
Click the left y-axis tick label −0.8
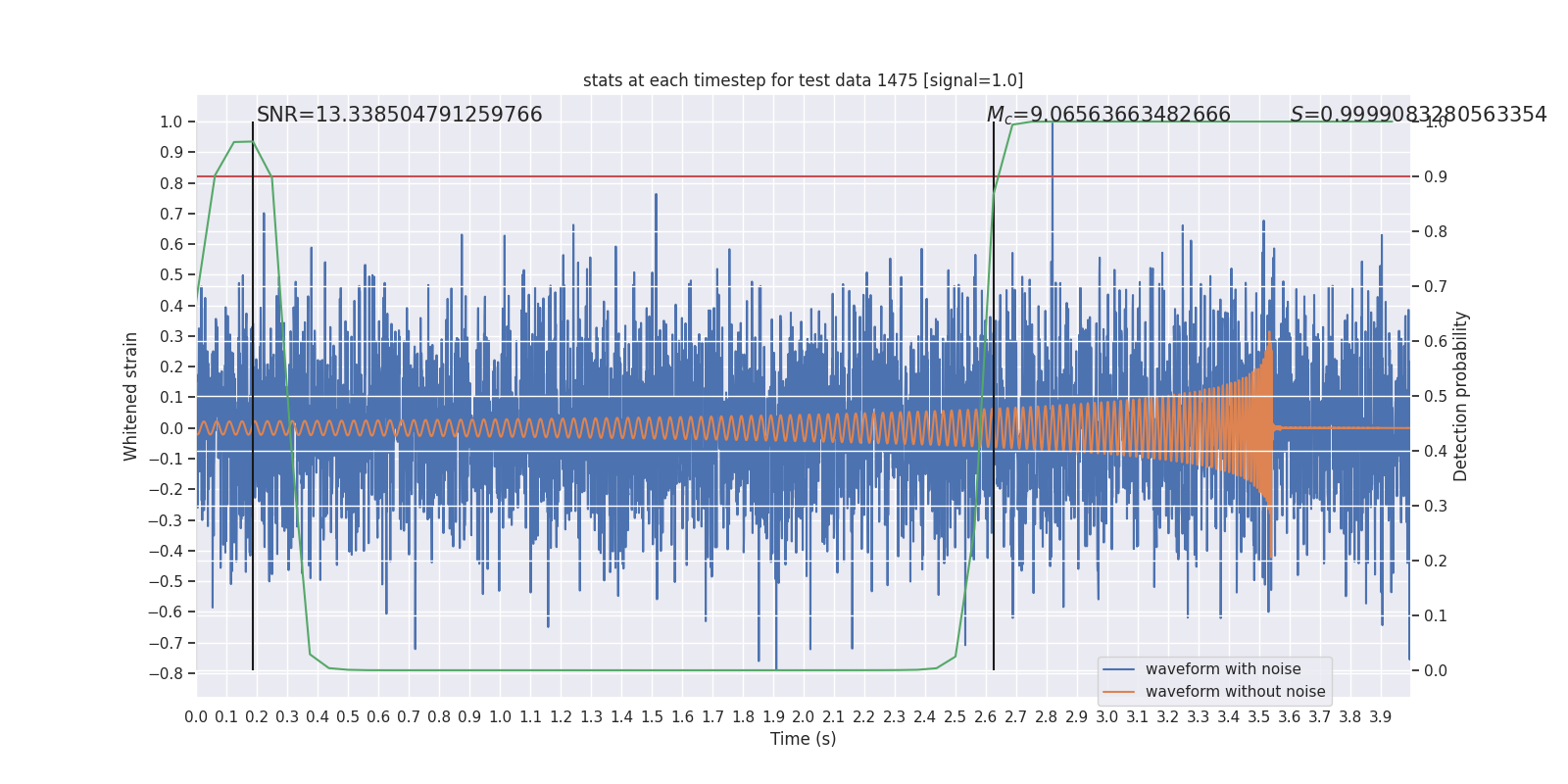tap(166, 673)
